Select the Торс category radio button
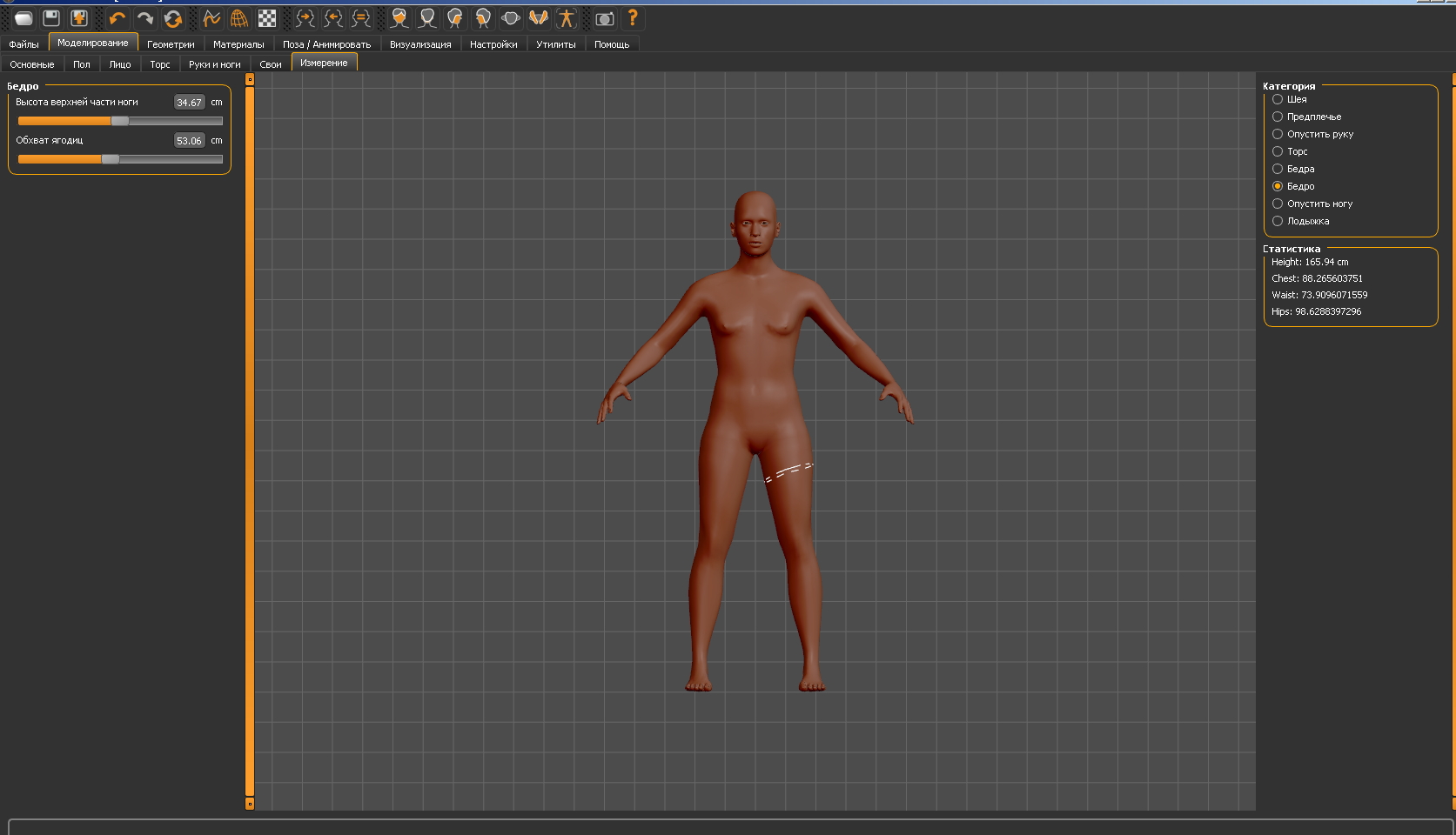The image size is (1456, 835). click(x=1278, y=151)
